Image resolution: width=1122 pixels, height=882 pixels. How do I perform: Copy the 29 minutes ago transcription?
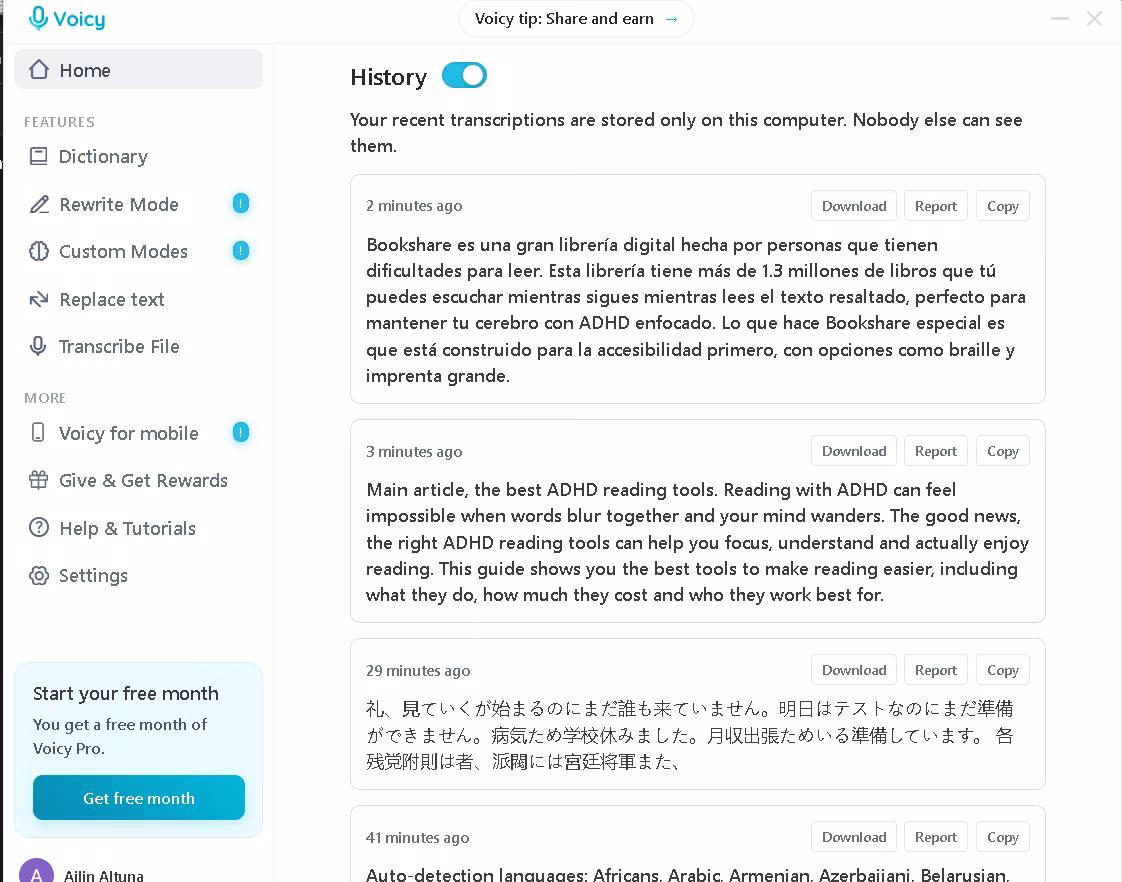[x=1003, y=670]
